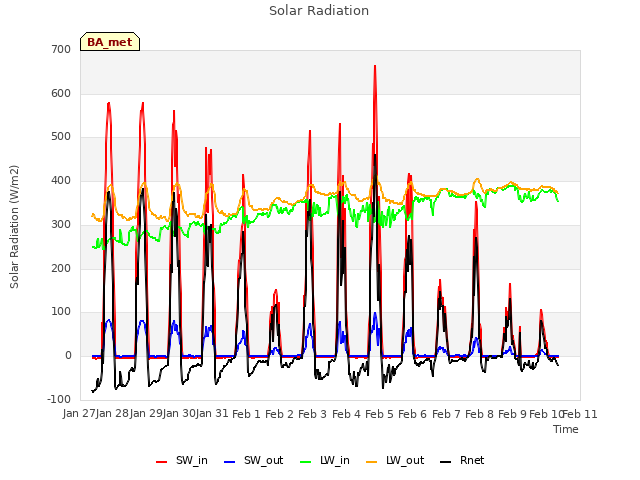Click the Time x-axis label
Image resolution: width=640 pixels, height=480 pixels.
566,429
